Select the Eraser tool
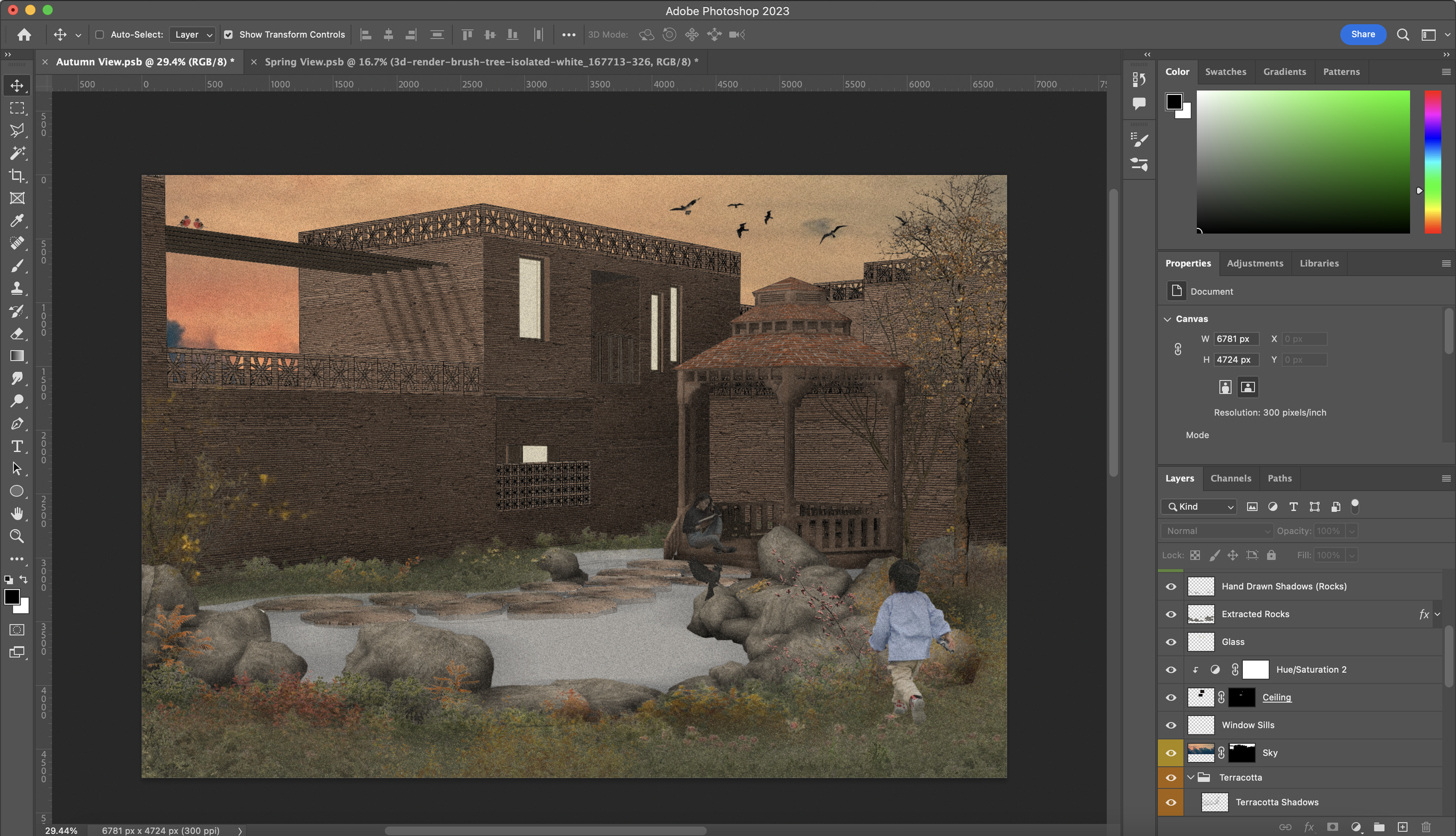 coord(17,333)
